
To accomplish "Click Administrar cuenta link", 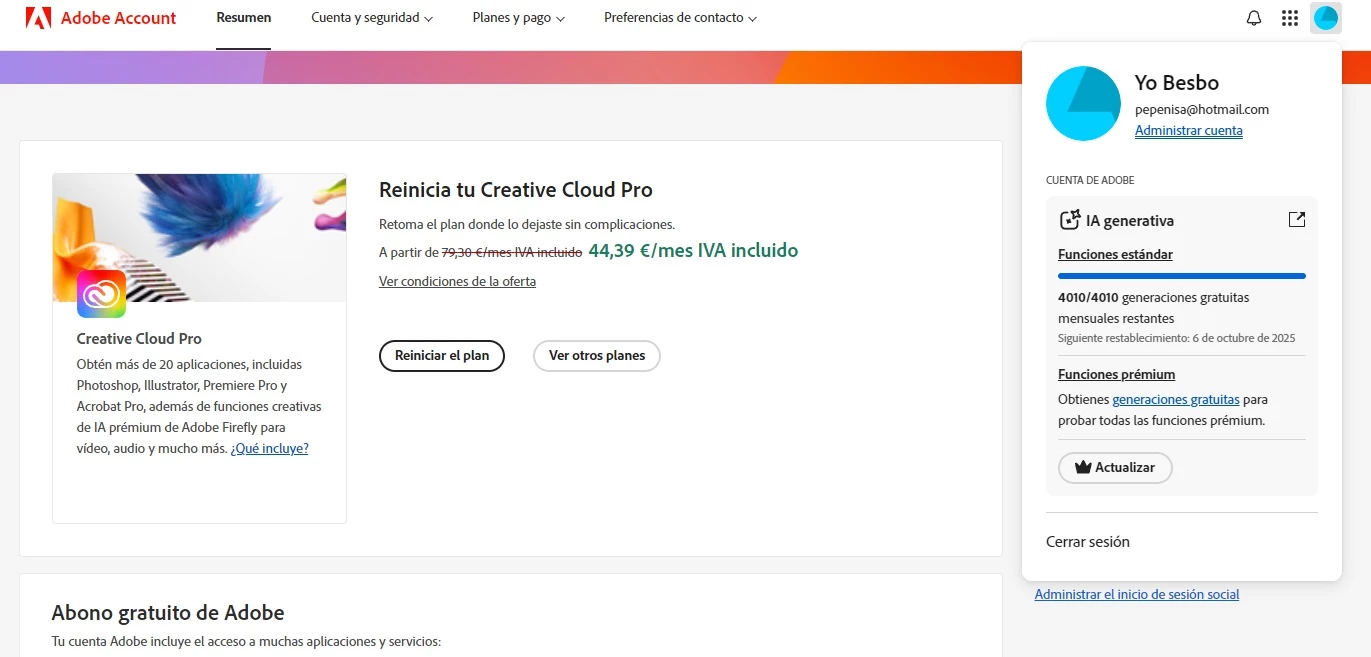I will point(1189,131).
